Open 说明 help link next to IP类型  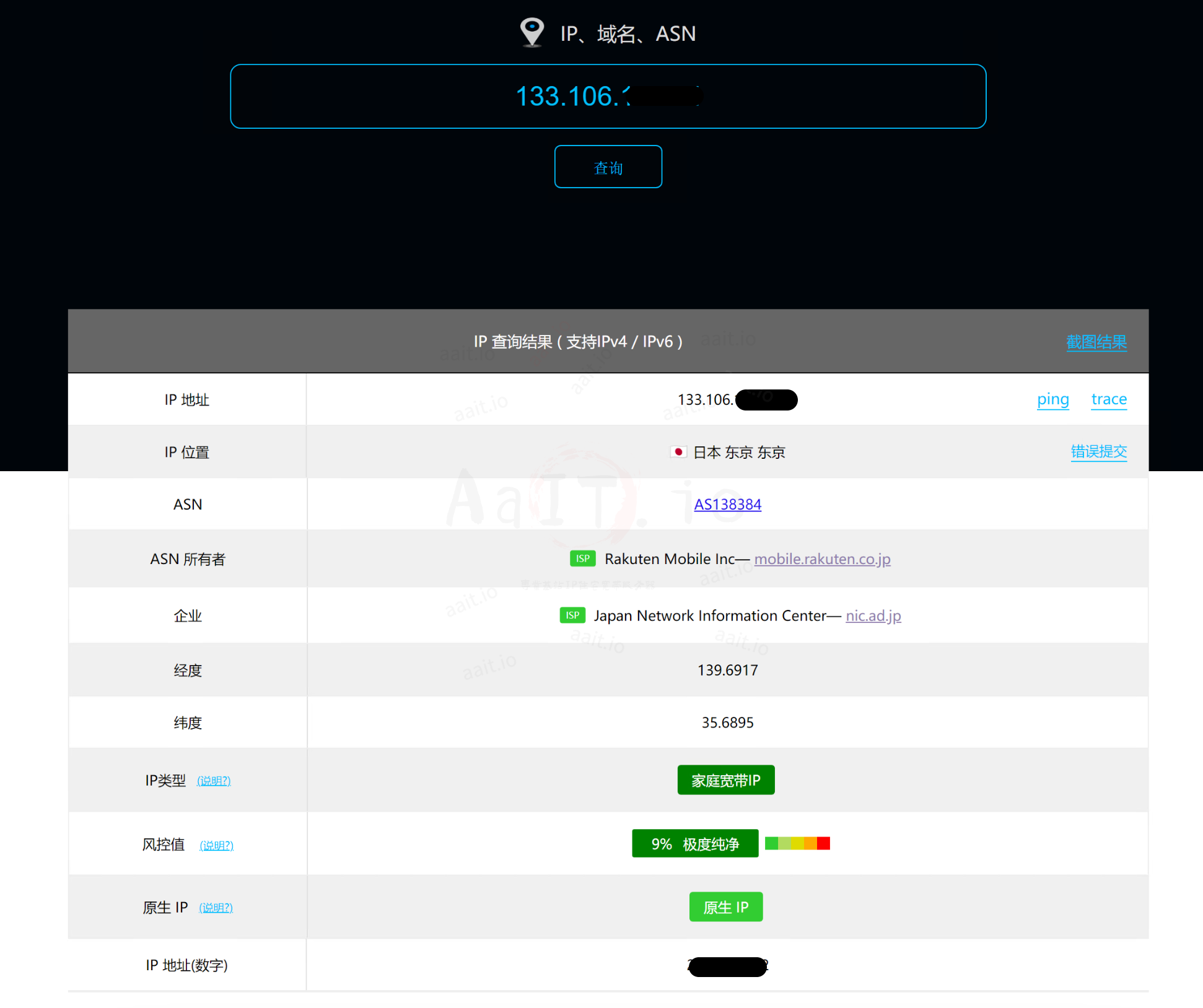coord(214,781)
